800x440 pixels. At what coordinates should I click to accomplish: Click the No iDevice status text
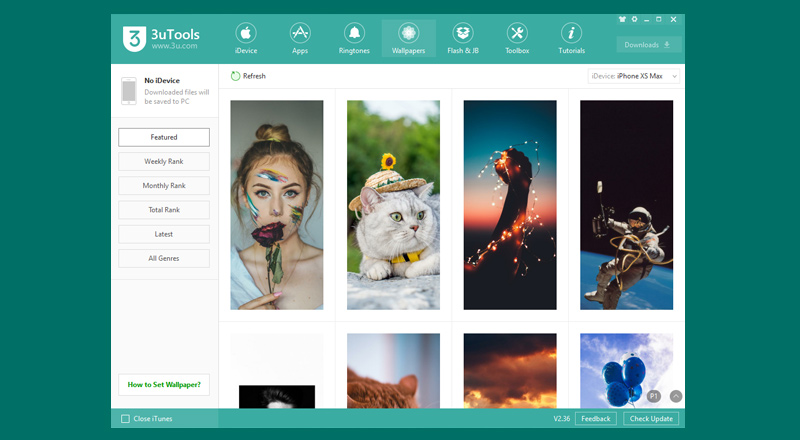(162, 80)
